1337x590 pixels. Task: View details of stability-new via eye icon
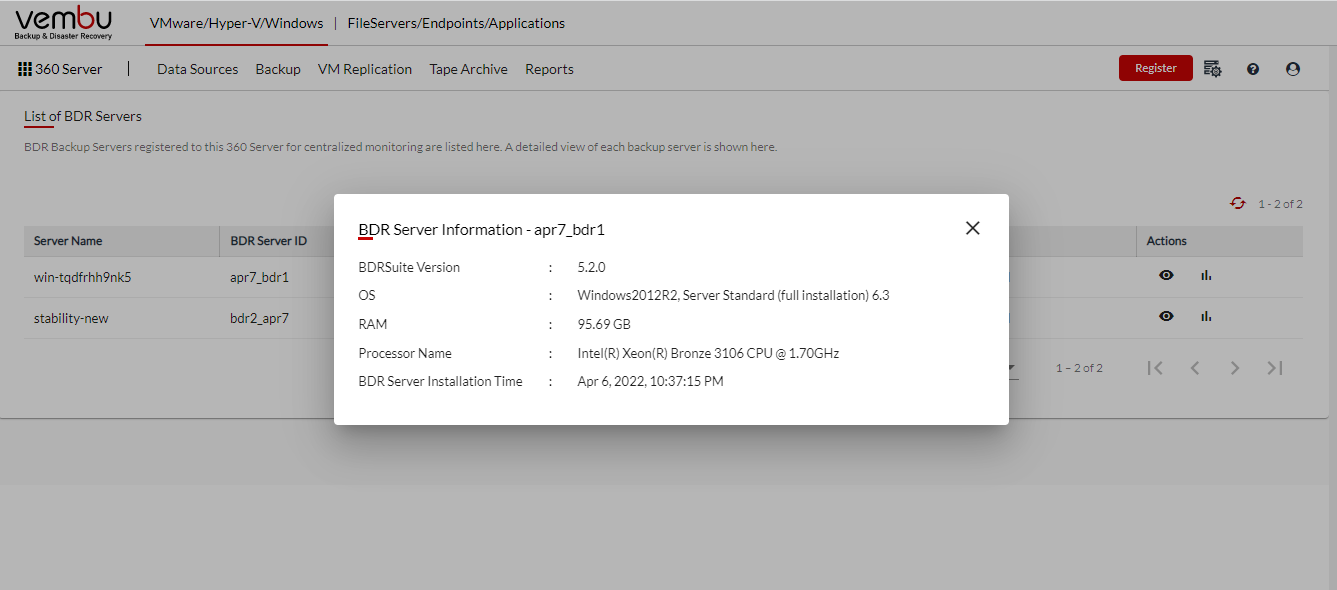(x=1166, y=316)
